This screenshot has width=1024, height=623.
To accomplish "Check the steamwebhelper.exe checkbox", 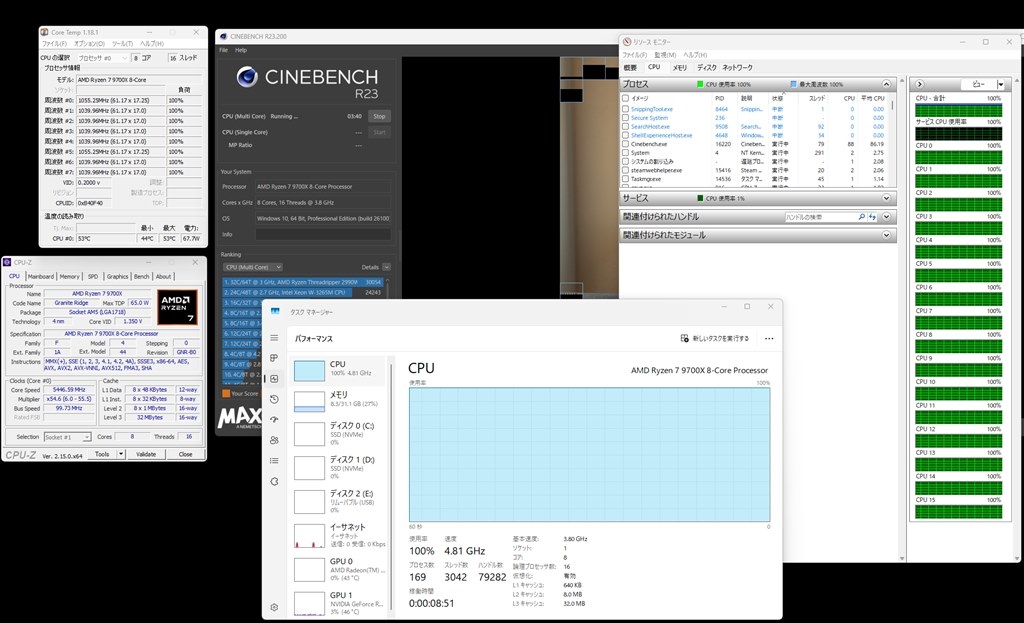I will pos(626,170).
